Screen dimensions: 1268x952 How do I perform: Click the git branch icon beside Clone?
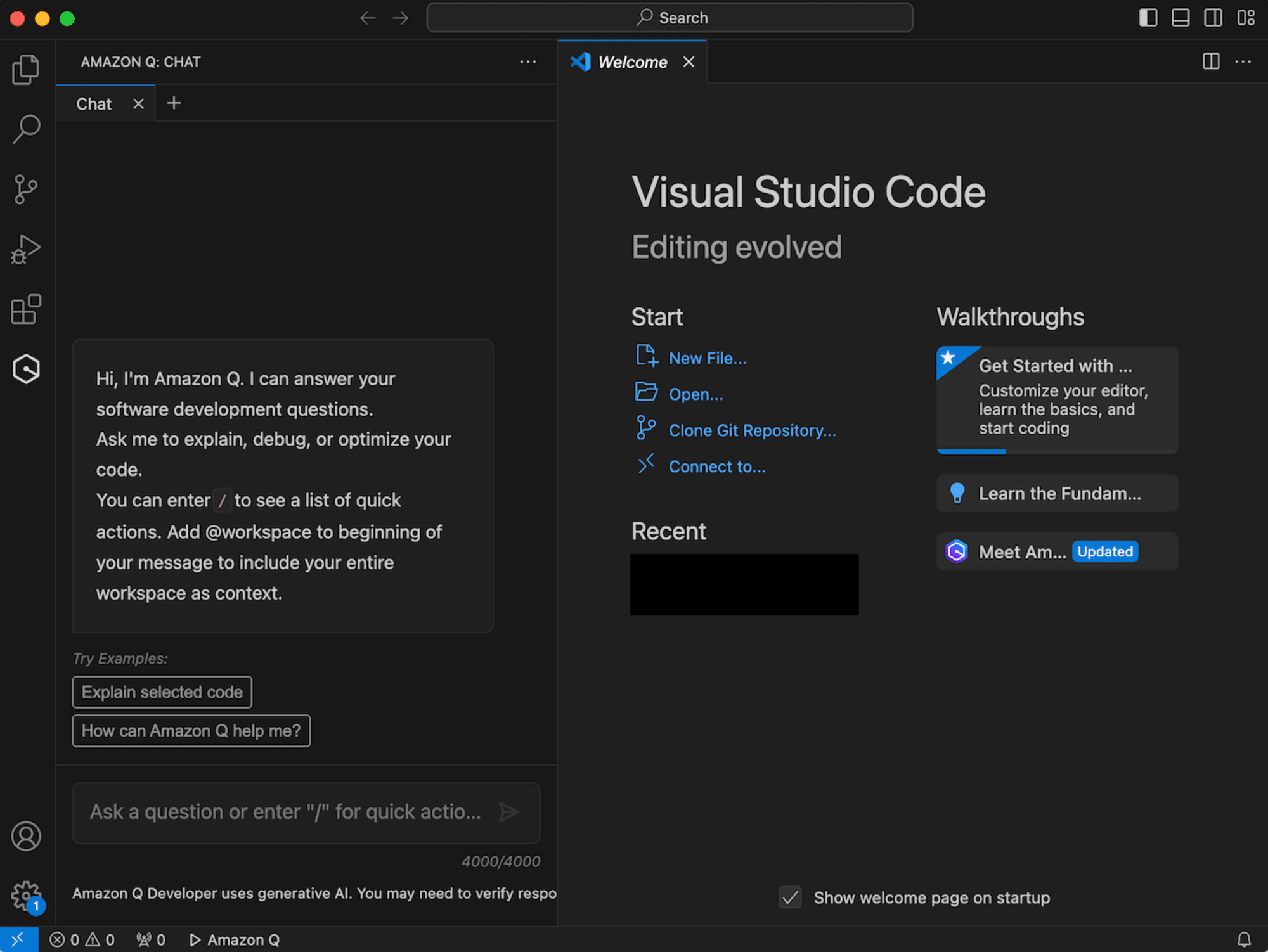[x=645, y=428]
